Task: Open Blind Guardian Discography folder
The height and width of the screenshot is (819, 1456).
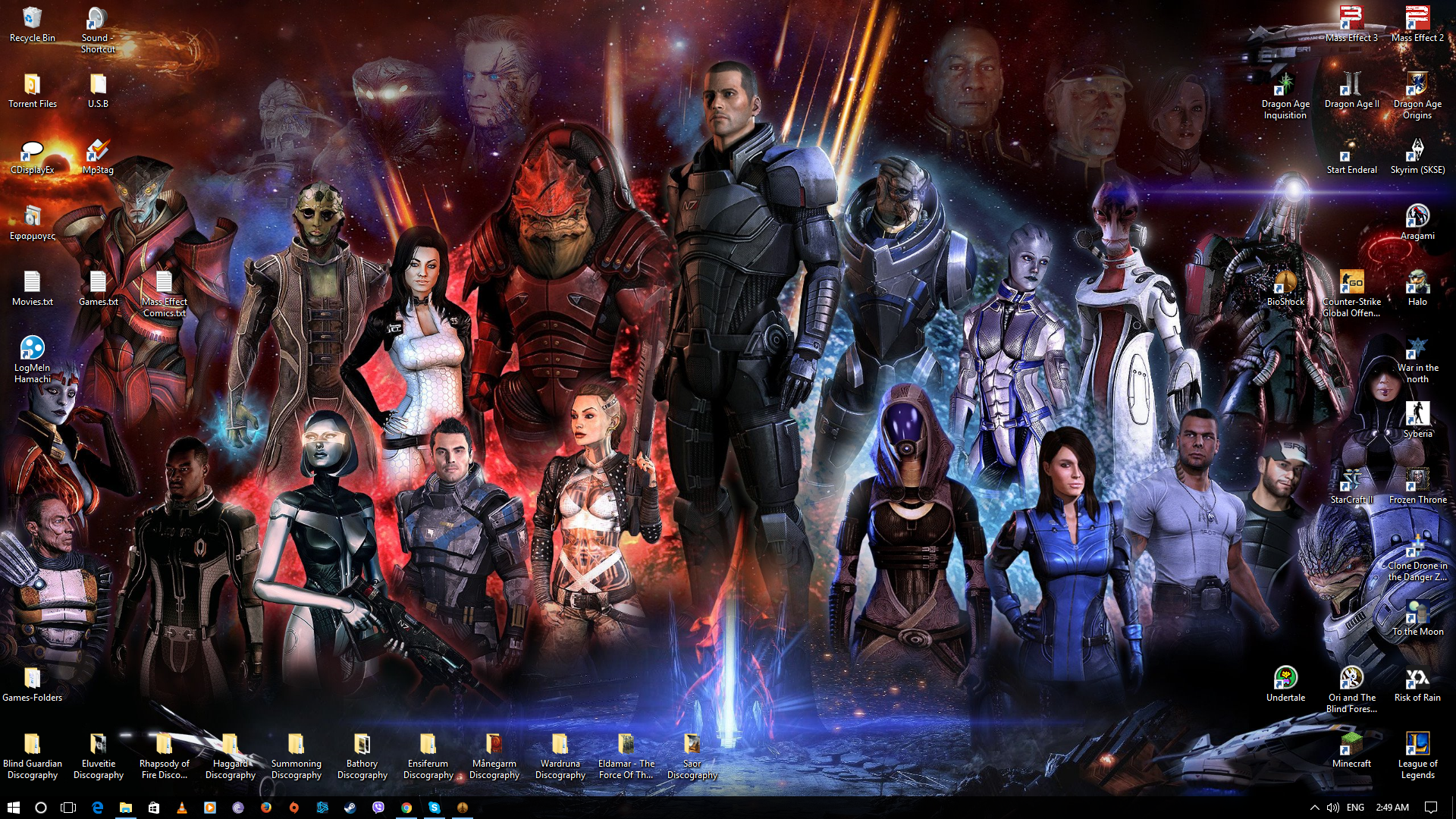Action: [x=32, y=756]
